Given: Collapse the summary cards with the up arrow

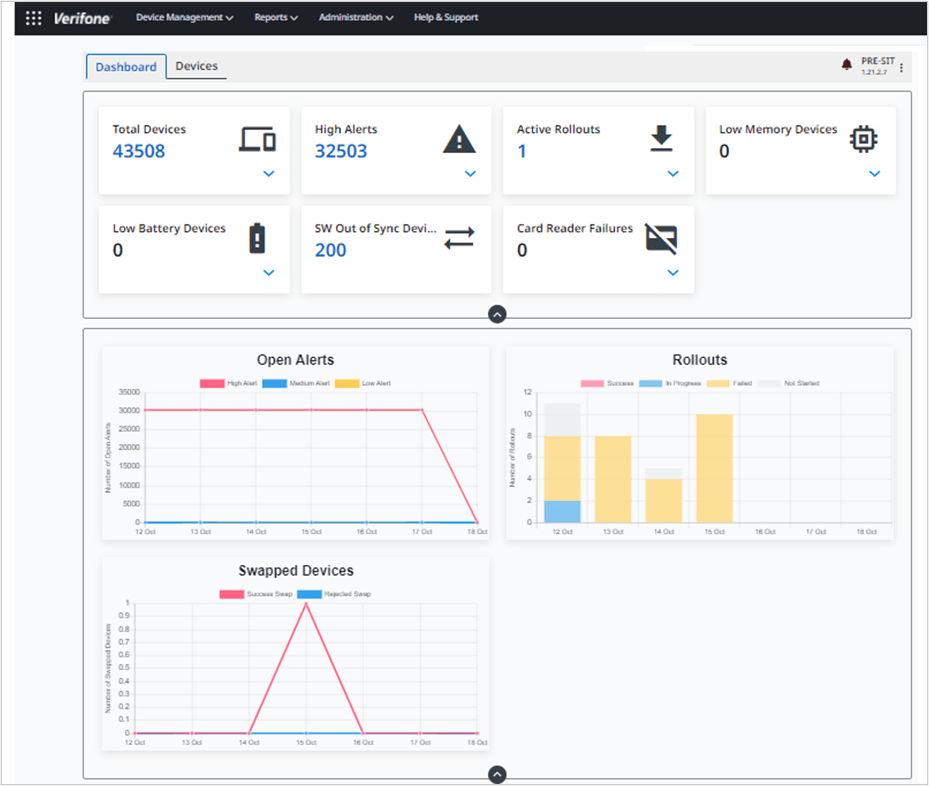Looking at the screenshot, I should tap(496, 313).
